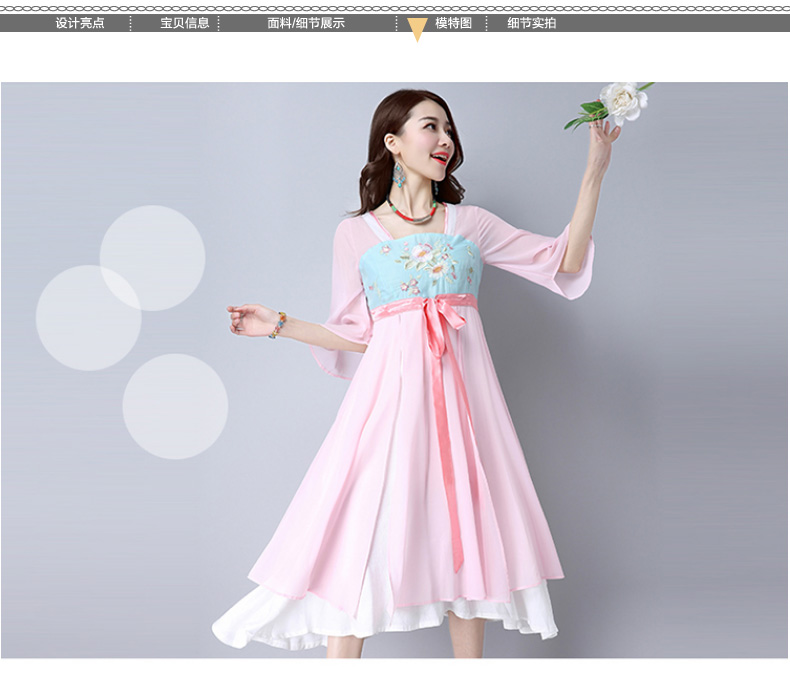Go to the 模特图 section tab
This screenshot has height=675, width=790.
click(453, 23)
